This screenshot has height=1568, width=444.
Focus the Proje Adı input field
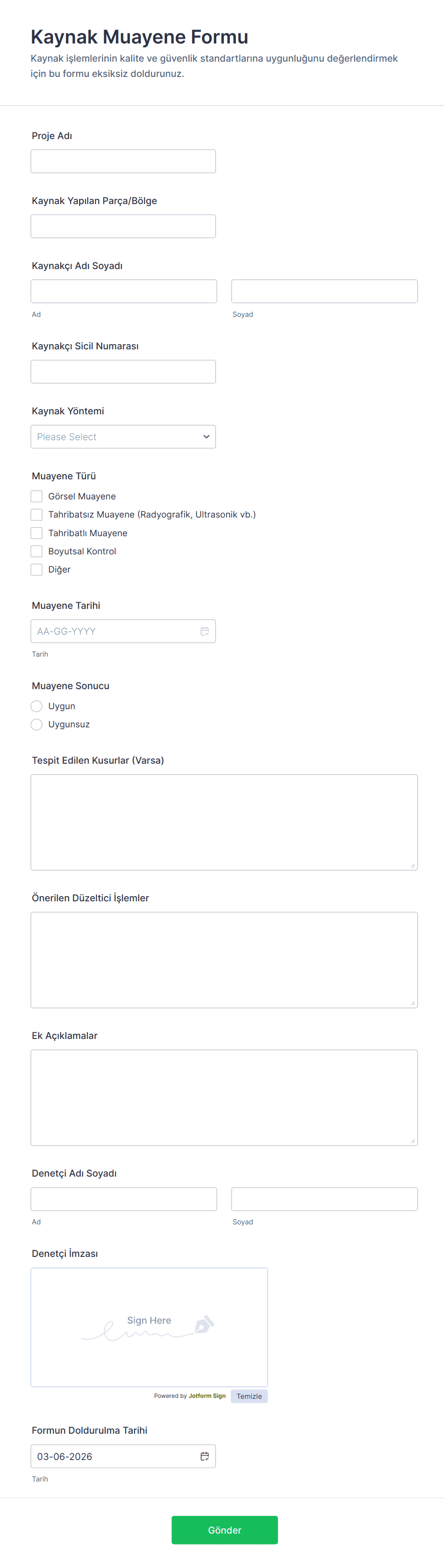click(123, 162)
